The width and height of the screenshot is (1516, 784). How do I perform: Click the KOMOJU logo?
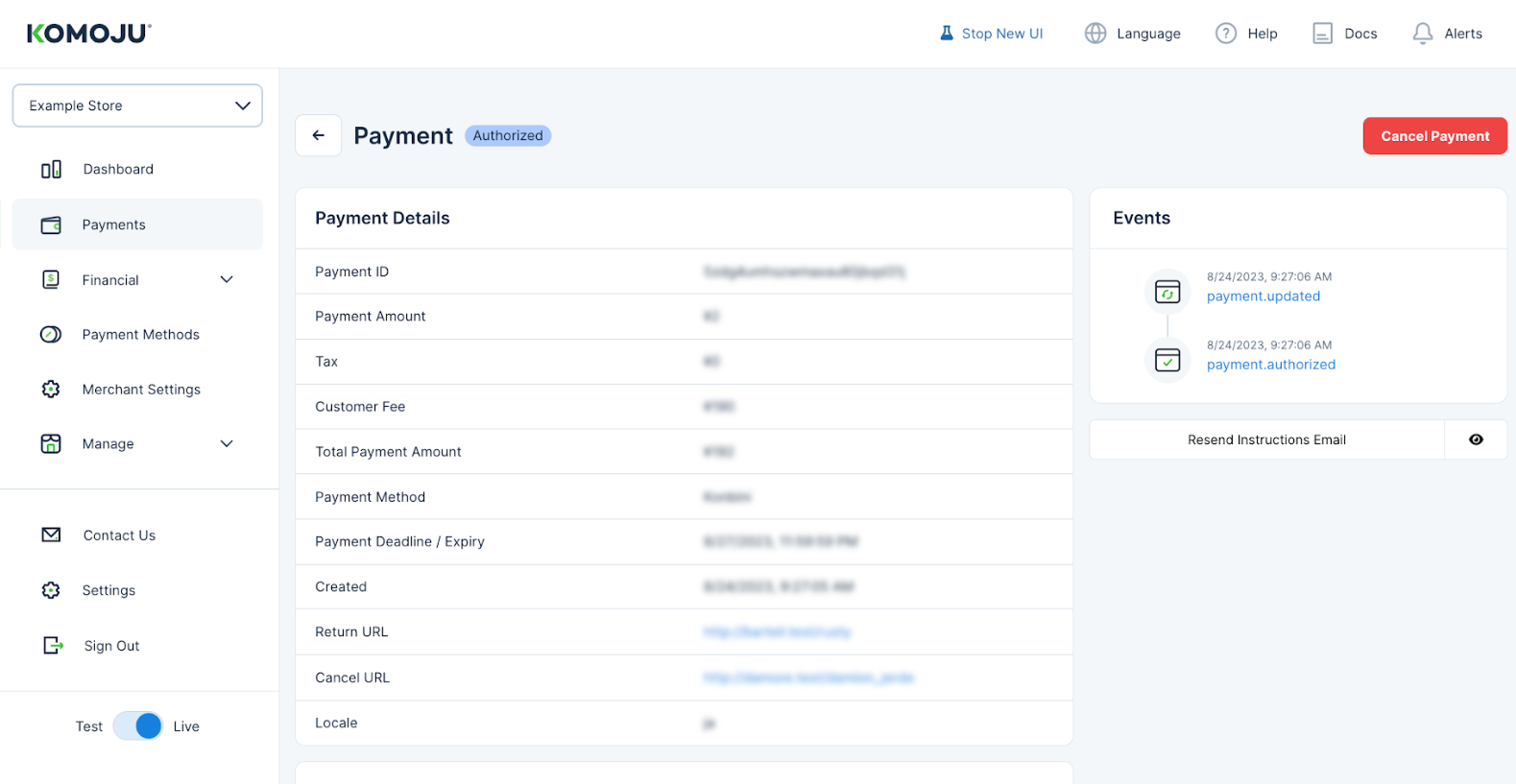point(89,34)
